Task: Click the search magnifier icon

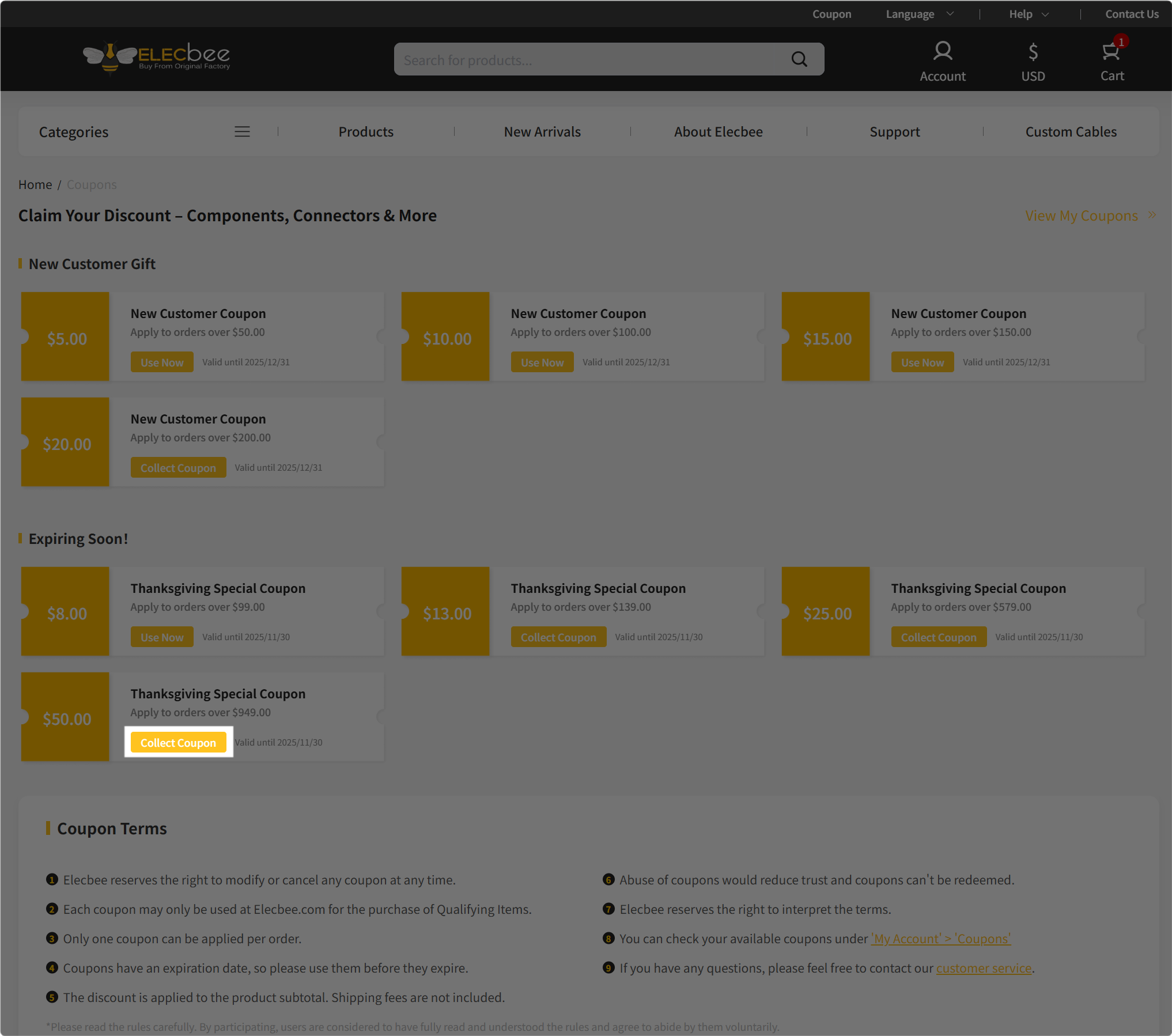Action: 799,59
